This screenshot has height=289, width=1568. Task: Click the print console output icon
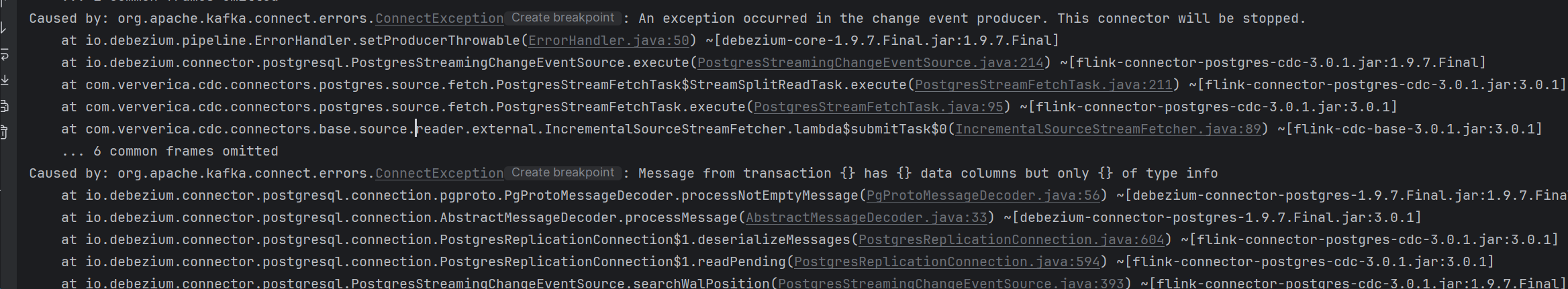point(4,106)
